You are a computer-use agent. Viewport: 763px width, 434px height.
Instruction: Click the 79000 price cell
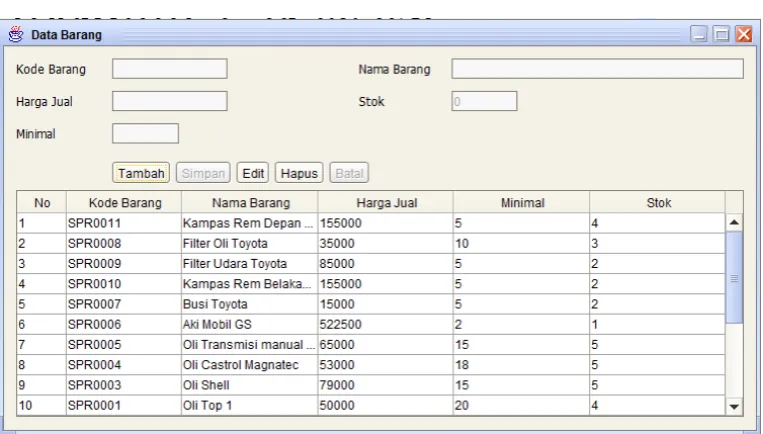click(386, 385)
